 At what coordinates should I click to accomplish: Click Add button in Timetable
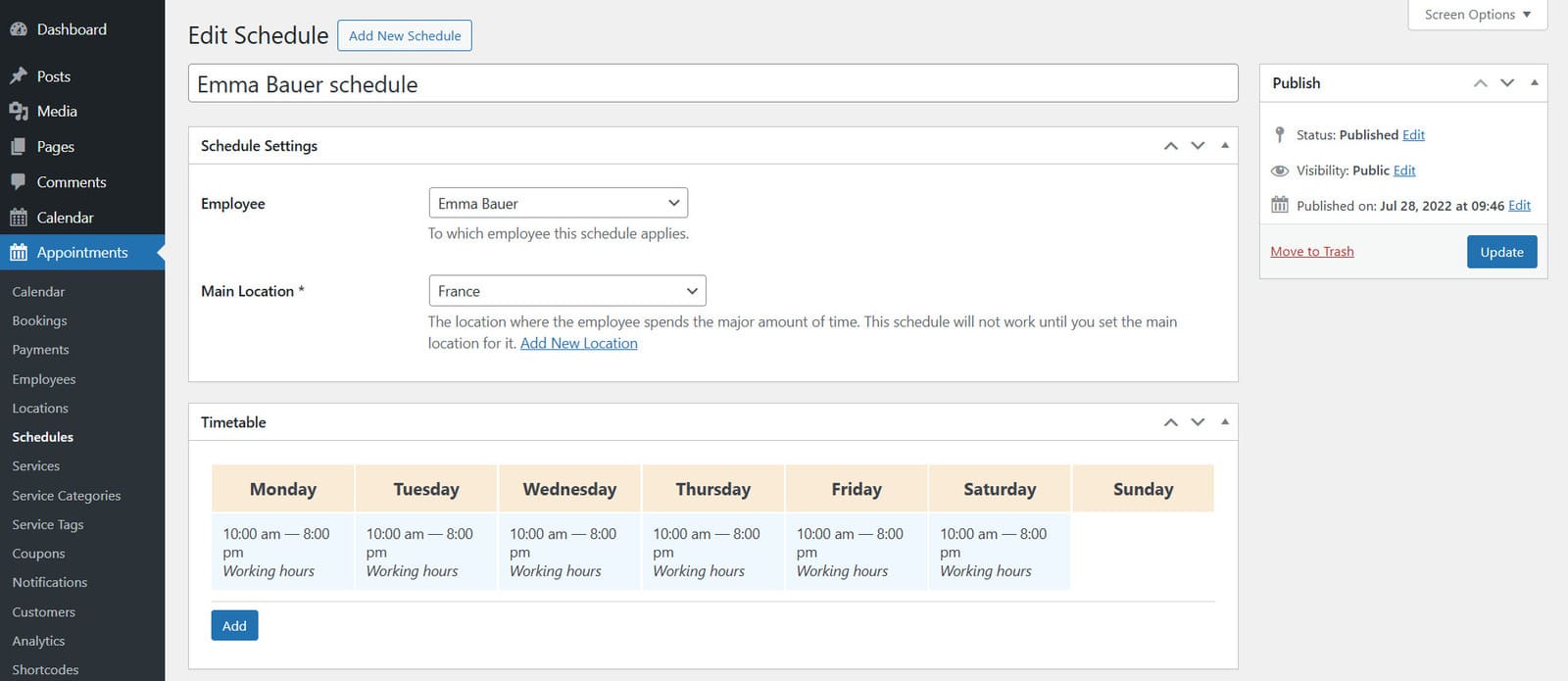pyautogui.click(x=234, y=625)
